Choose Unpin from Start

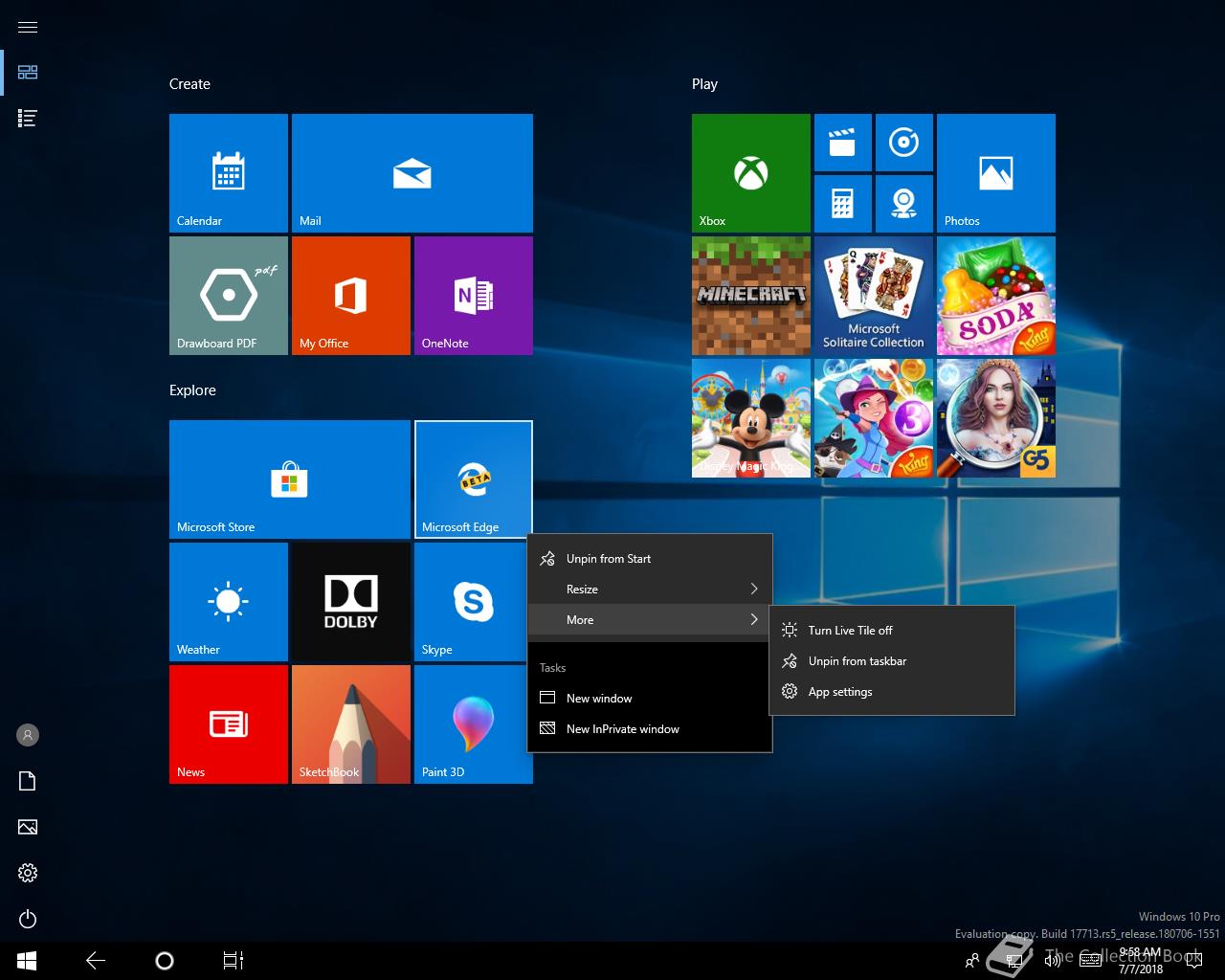tap(609, 559)
